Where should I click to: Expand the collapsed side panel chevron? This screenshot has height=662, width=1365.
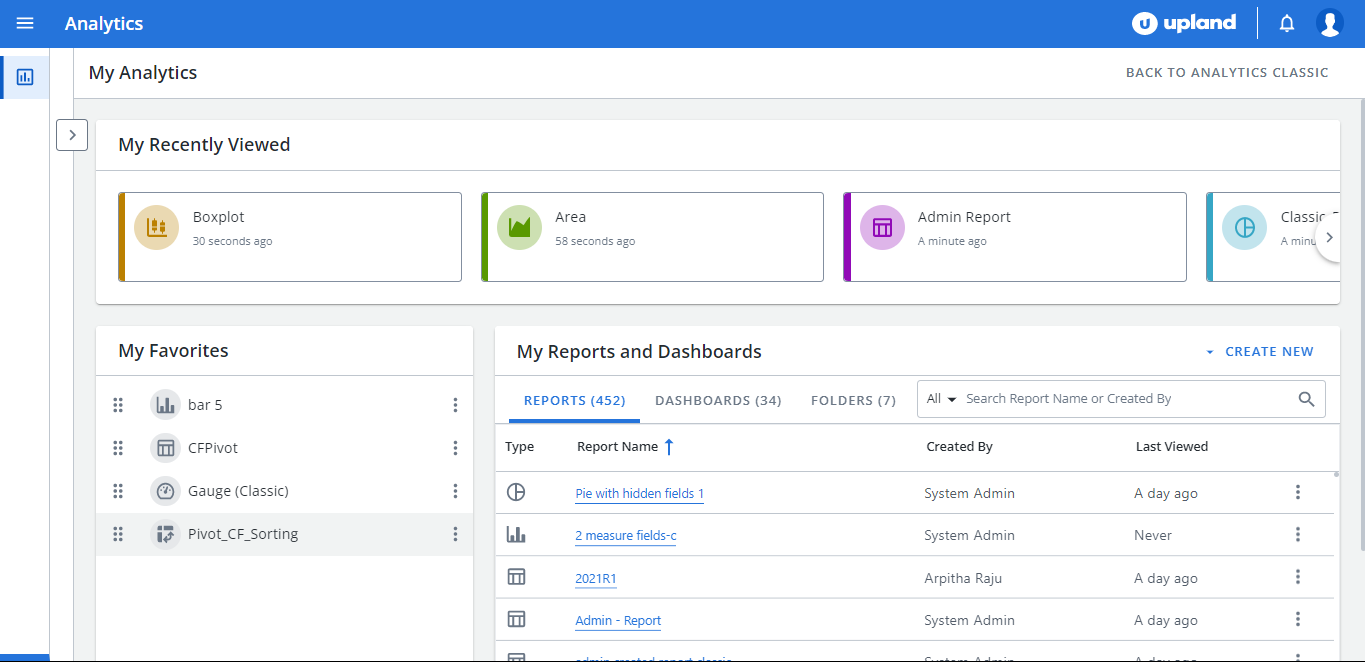72,135
